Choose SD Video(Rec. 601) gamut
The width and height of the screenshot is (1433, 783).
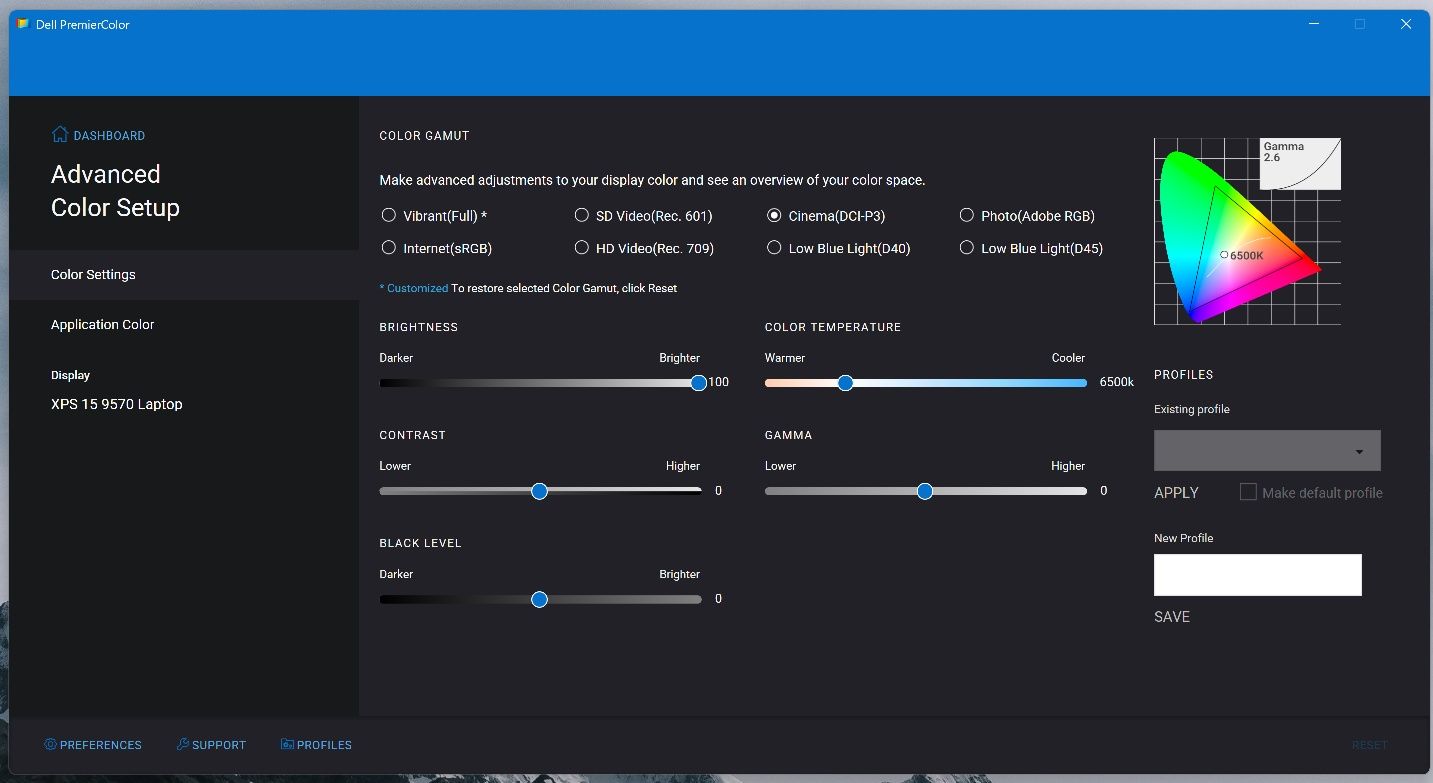(582, 215)
